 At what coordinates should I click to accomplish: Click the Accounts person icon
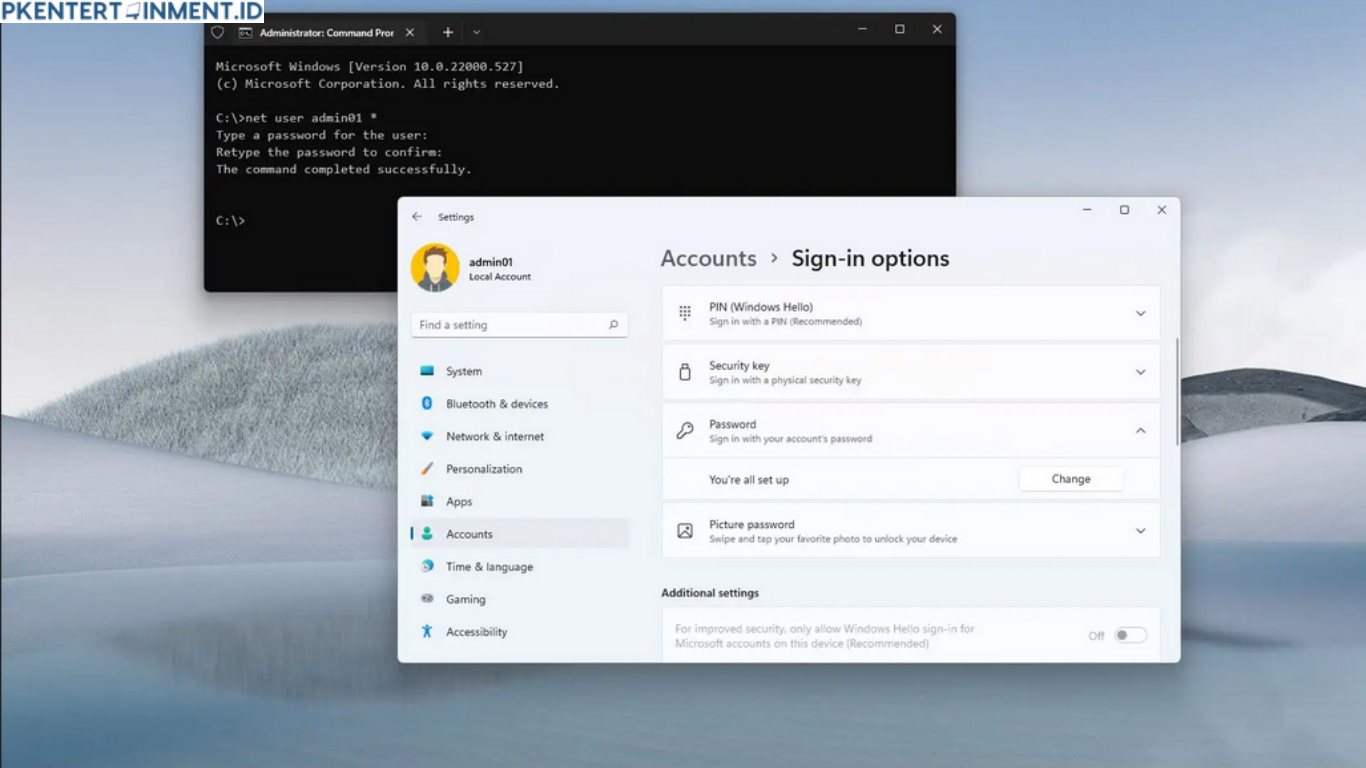click(427, 534)
